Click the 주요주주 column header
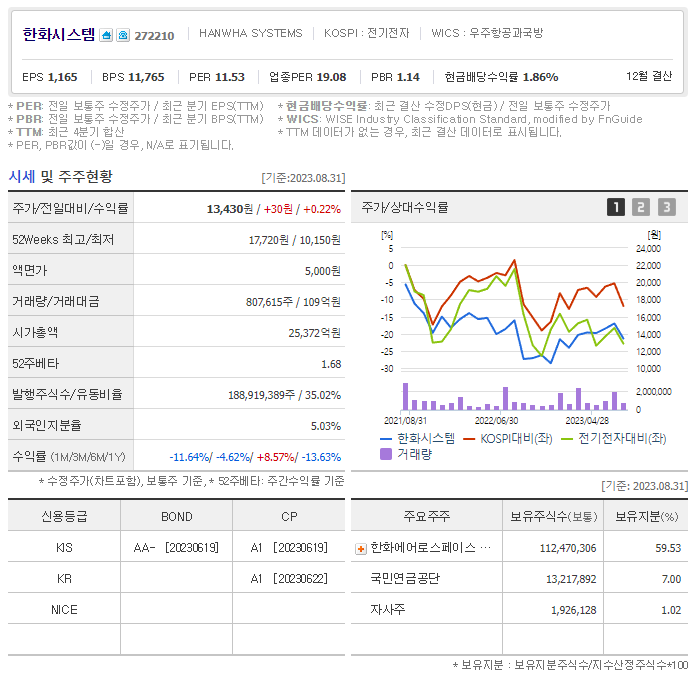 (427, 517)
